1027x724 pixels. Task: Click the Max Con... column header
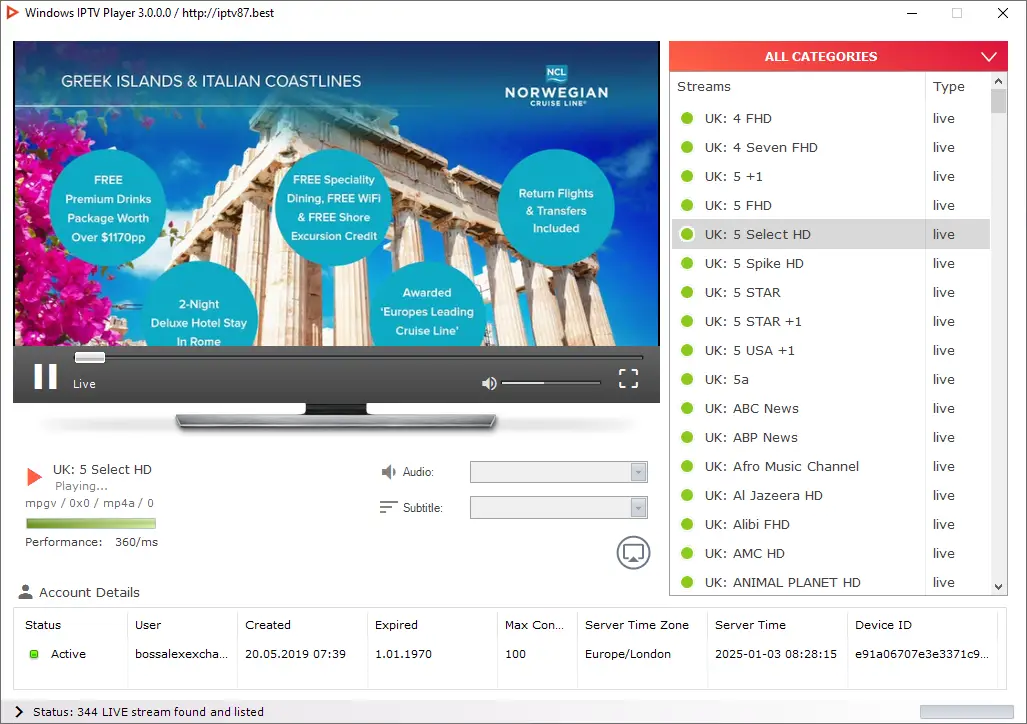tap(534, 625)
